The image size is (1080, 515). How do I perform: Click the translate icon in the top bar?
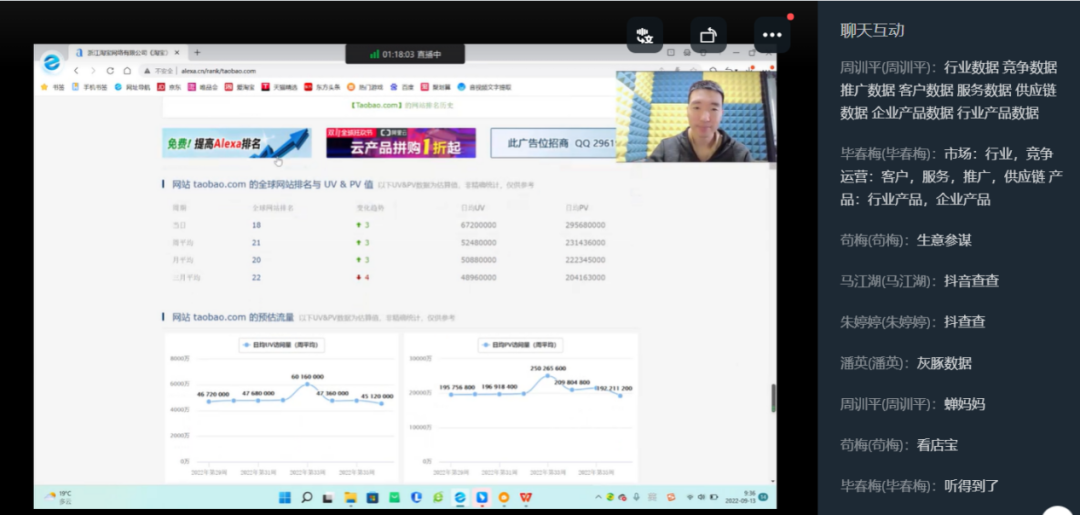click(644, 35)
